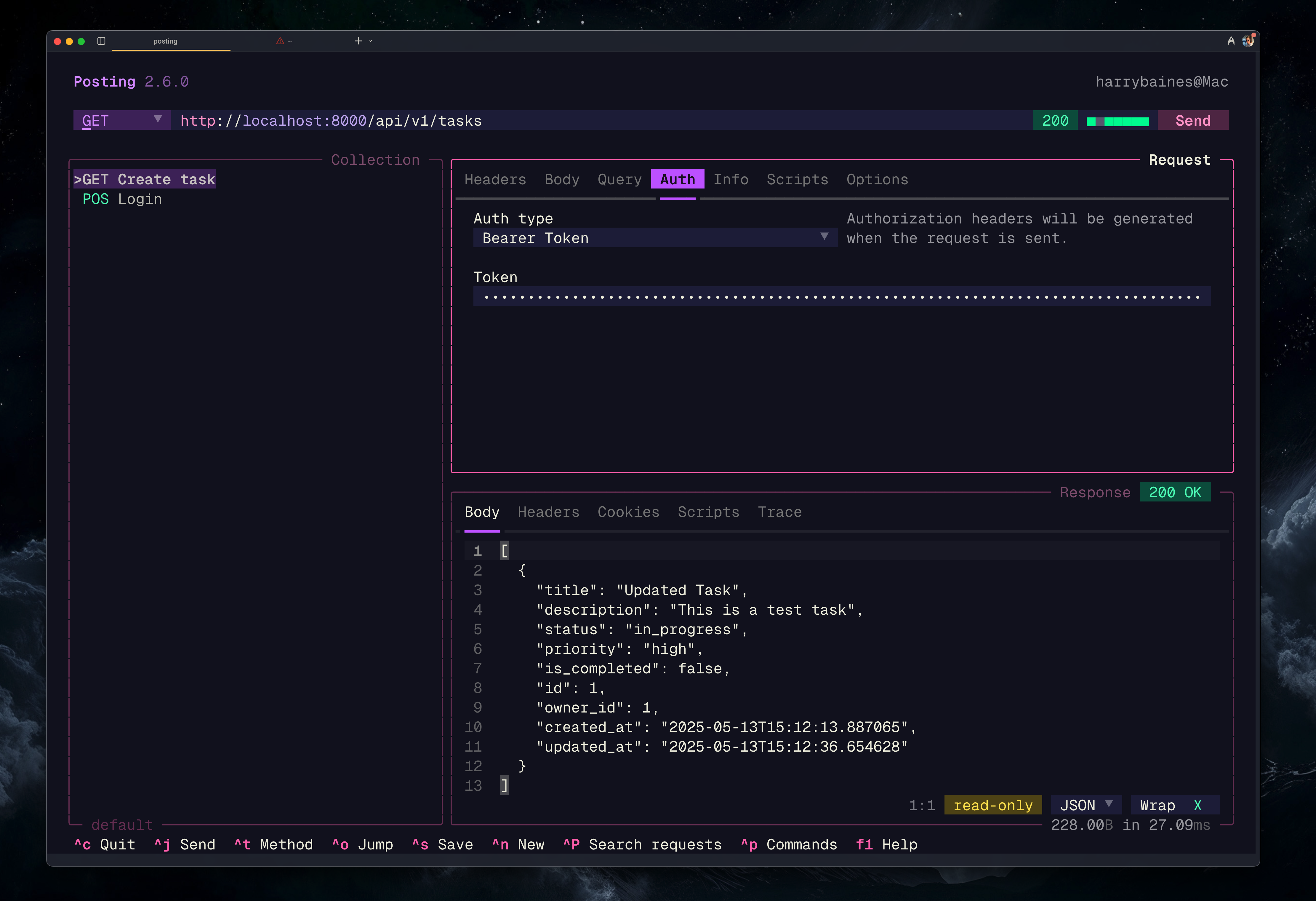This screenshot has height=901, width=1316.
Task: Open the request Scripts tab
Action: [797, 179]
